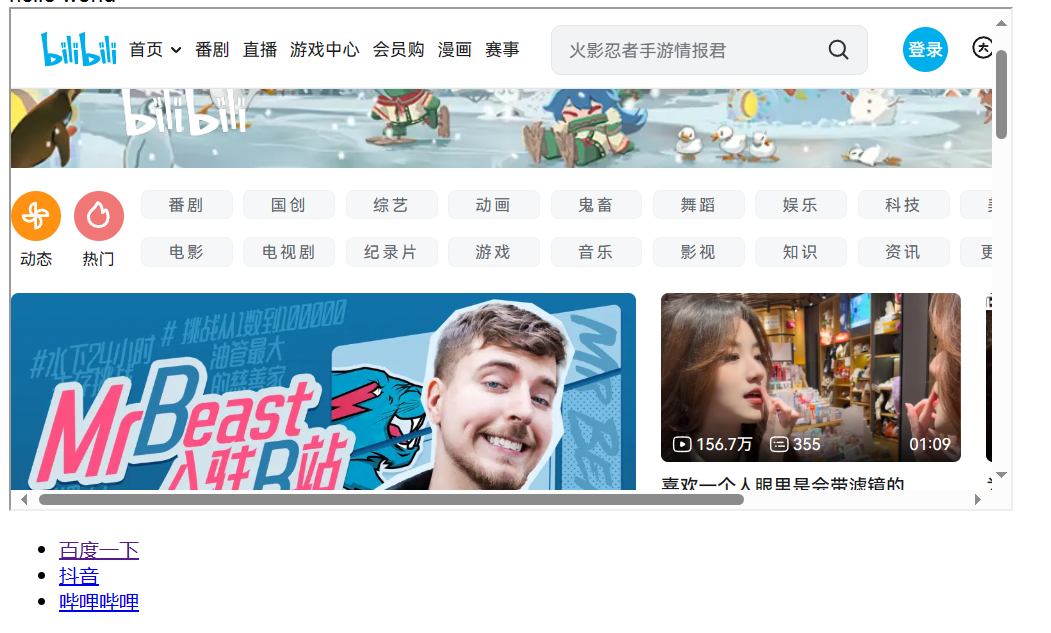This screenshot has height=633, width=1051.
Task: Click the horizontal scrollbar thumb
Action: click(x=391, y=500)
